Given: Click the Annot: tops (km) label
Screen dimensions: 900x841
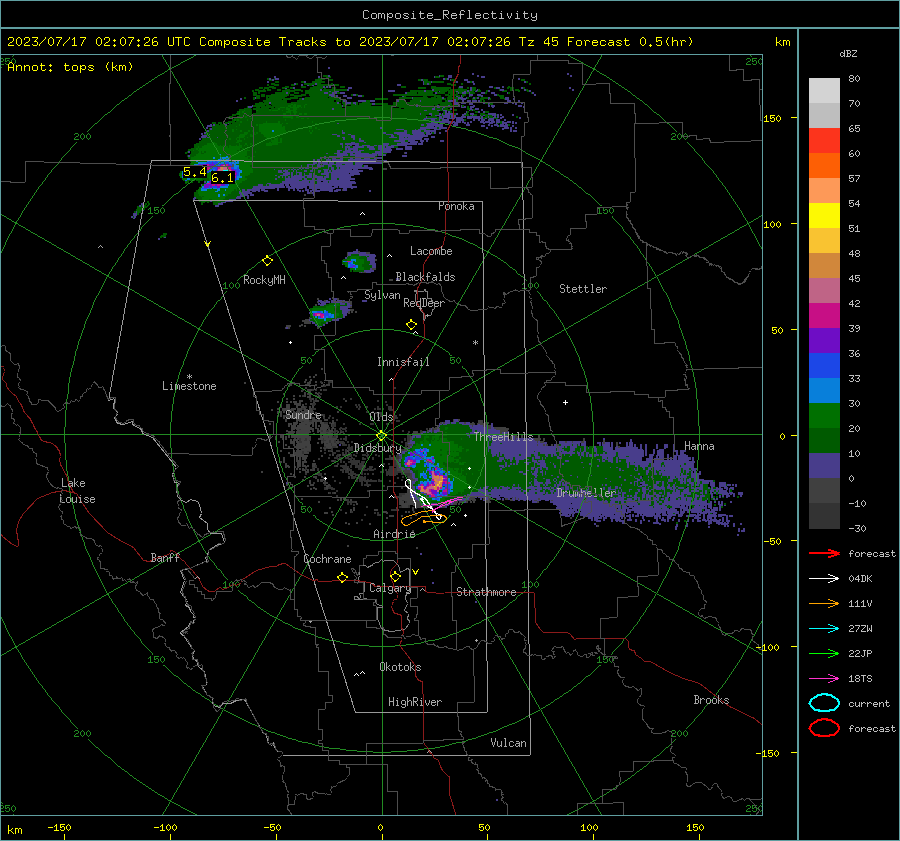Looking at the screenshot, I should [x=70, y=67].
